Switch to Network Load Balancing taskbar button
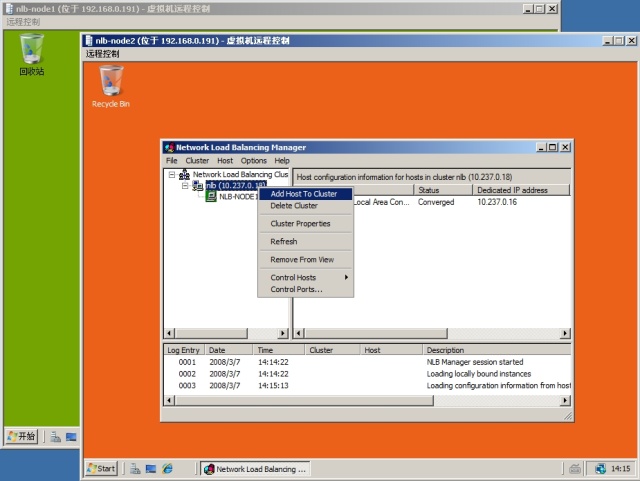The height and width of the screenshot is (481, 640). coord(256,468)
